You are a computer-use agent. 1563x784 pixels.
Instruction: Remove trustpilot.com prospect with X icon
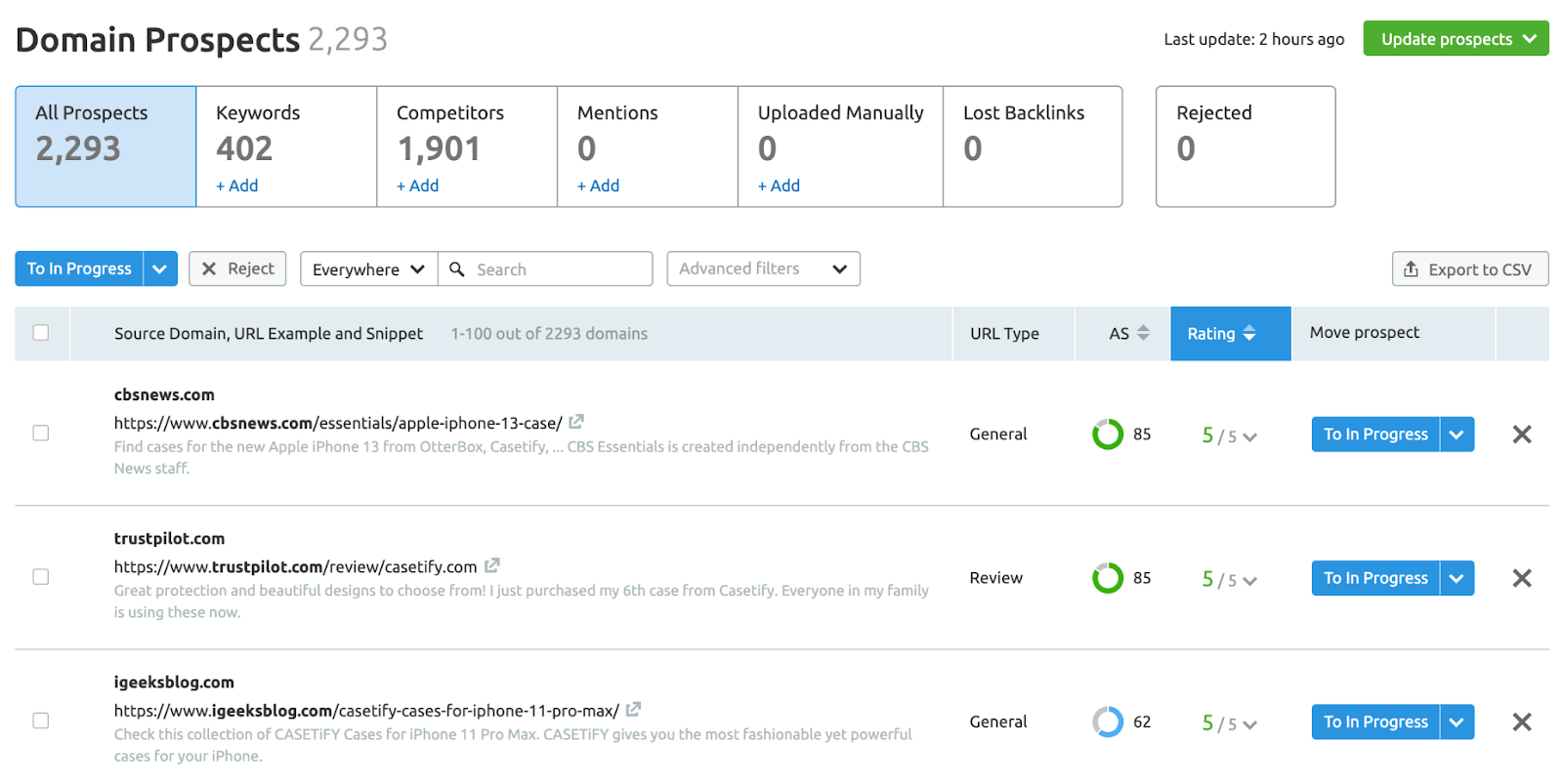[1521, 578]
